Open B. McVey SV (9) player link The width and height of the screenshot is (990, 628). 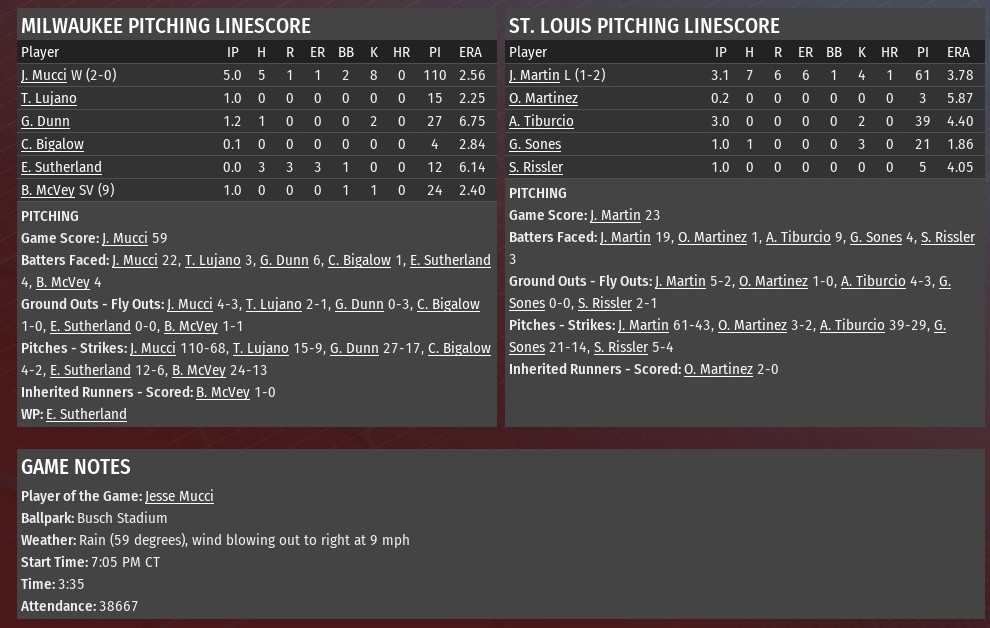[48, 190]
